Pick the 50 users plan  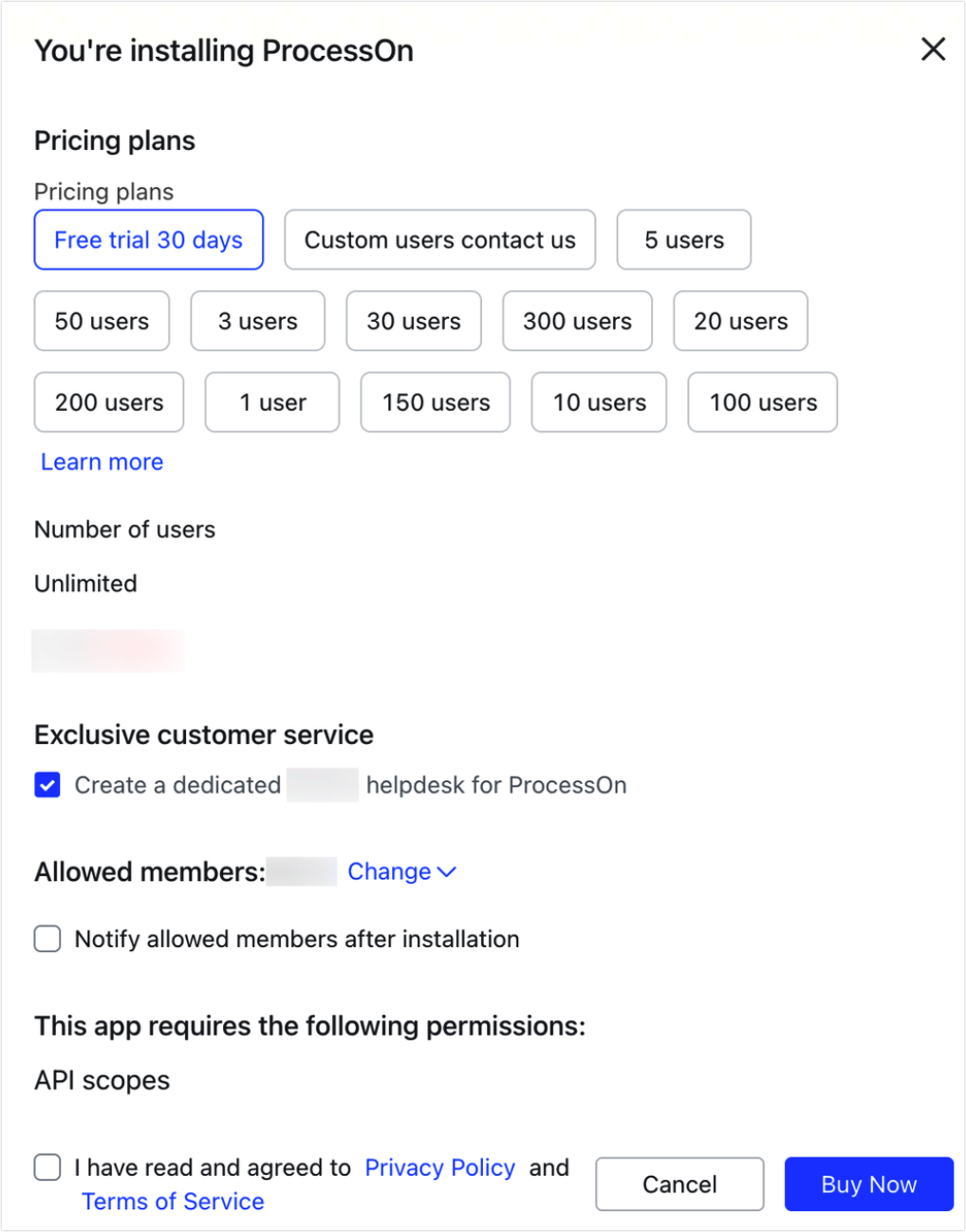(101, 321)
